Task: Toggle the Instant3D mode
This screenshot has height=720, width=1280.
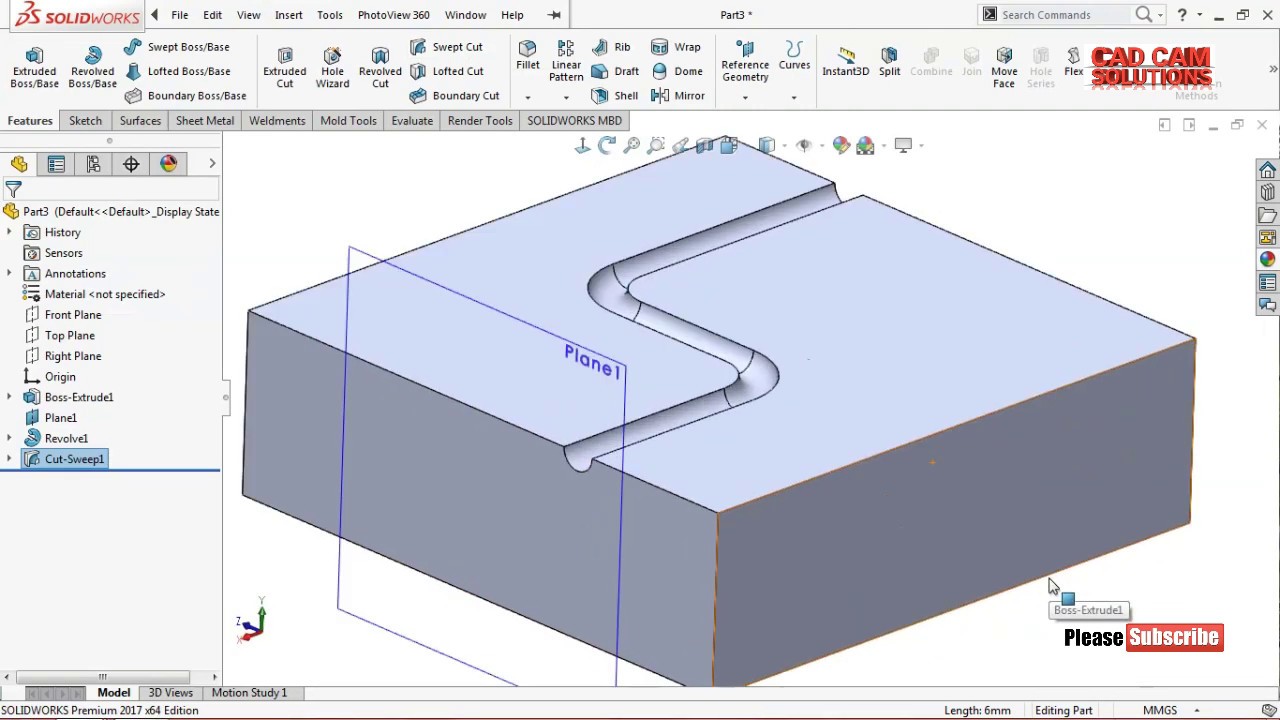Action: [846, 61]
